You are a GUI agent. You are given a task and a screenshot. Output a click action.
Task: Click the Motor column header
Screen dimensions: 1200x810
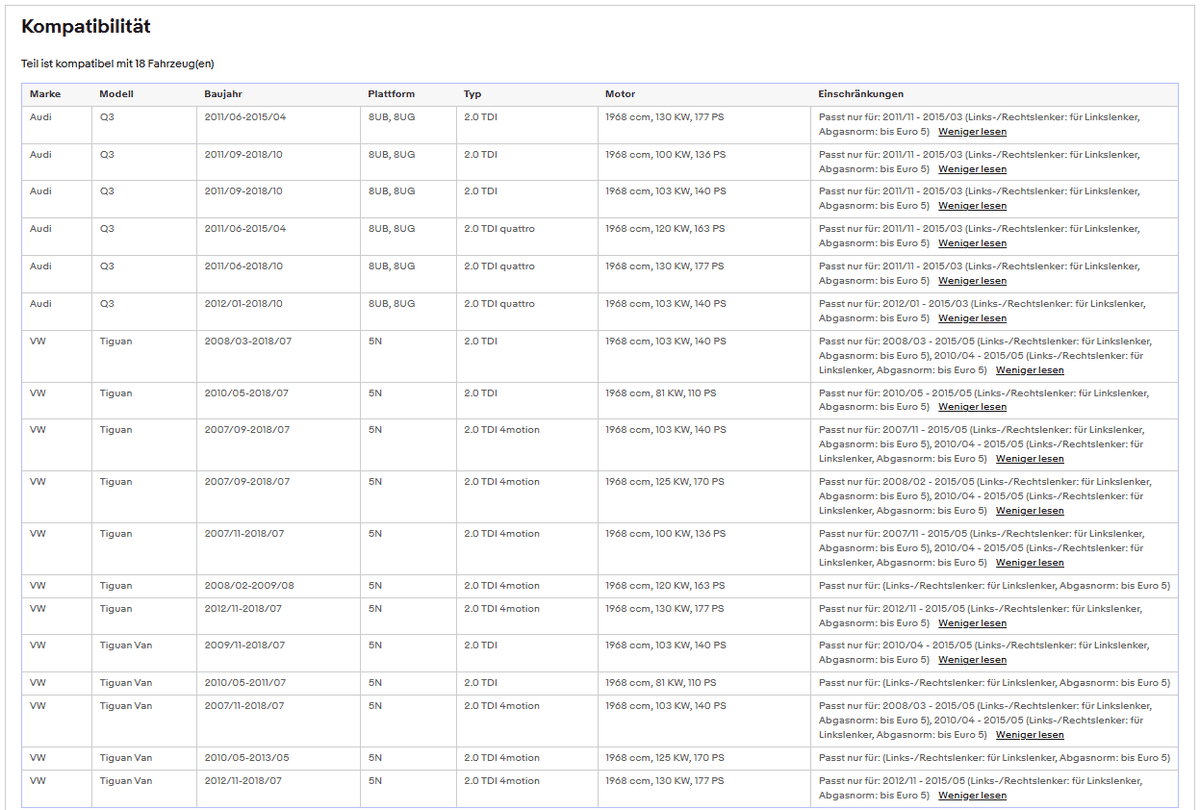point(620,94)
